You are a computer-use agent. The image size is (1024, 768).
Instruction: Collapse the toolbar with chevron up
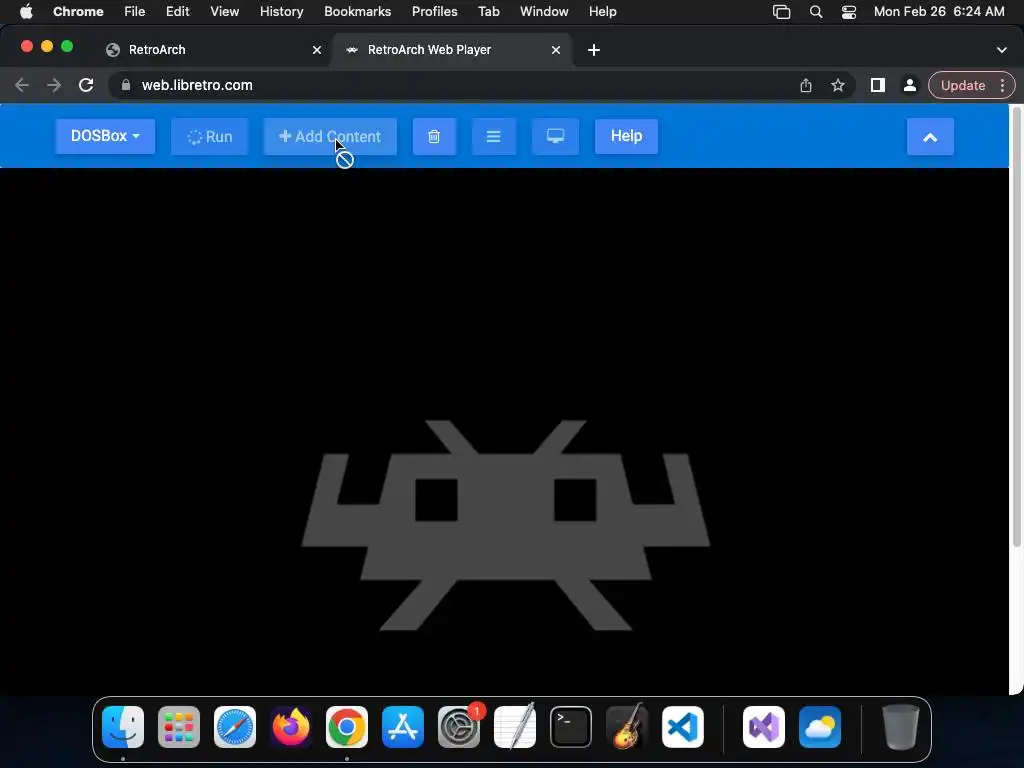pos(930,137)
